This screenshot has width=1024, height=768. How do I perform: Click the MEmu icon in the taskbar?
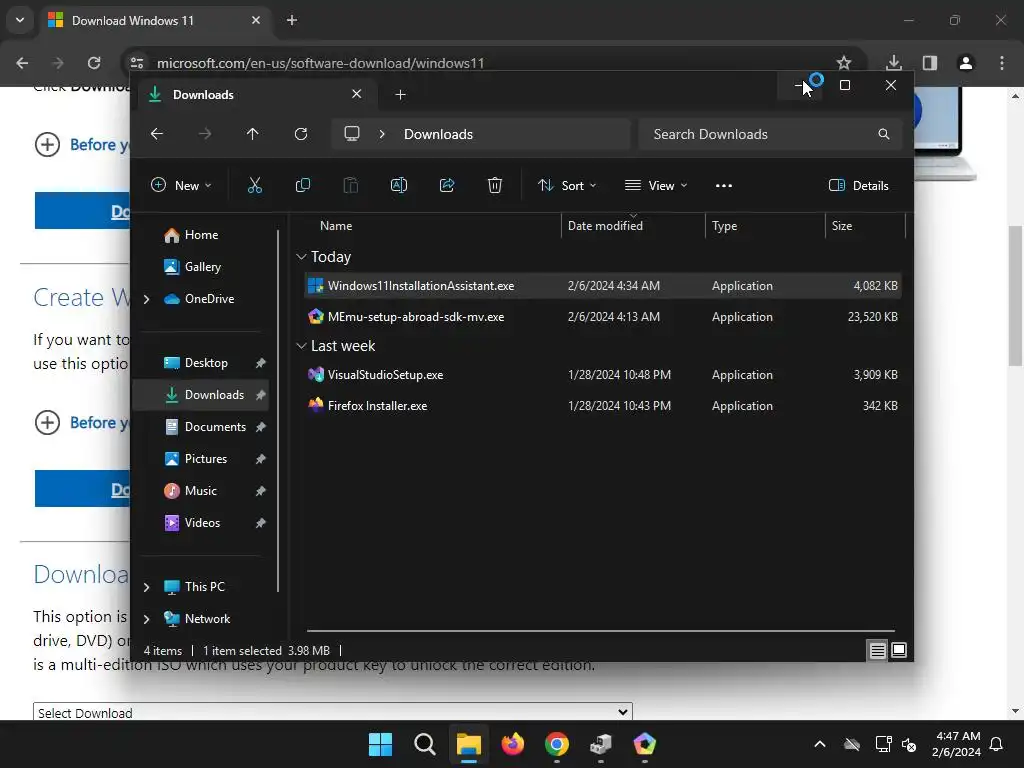(x=645, y=744)
